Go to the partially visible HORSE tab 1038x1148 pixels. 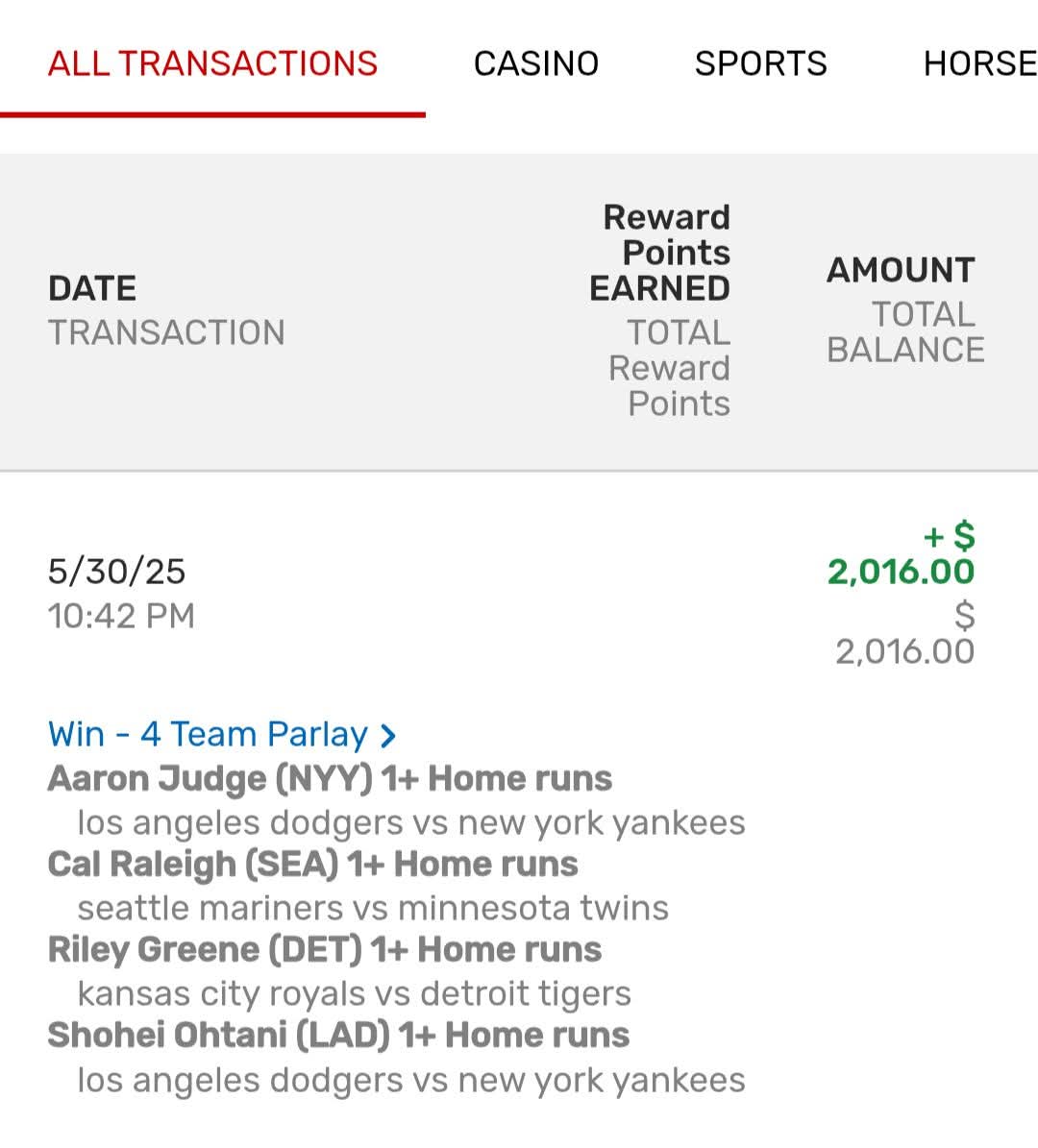(979, 63)
